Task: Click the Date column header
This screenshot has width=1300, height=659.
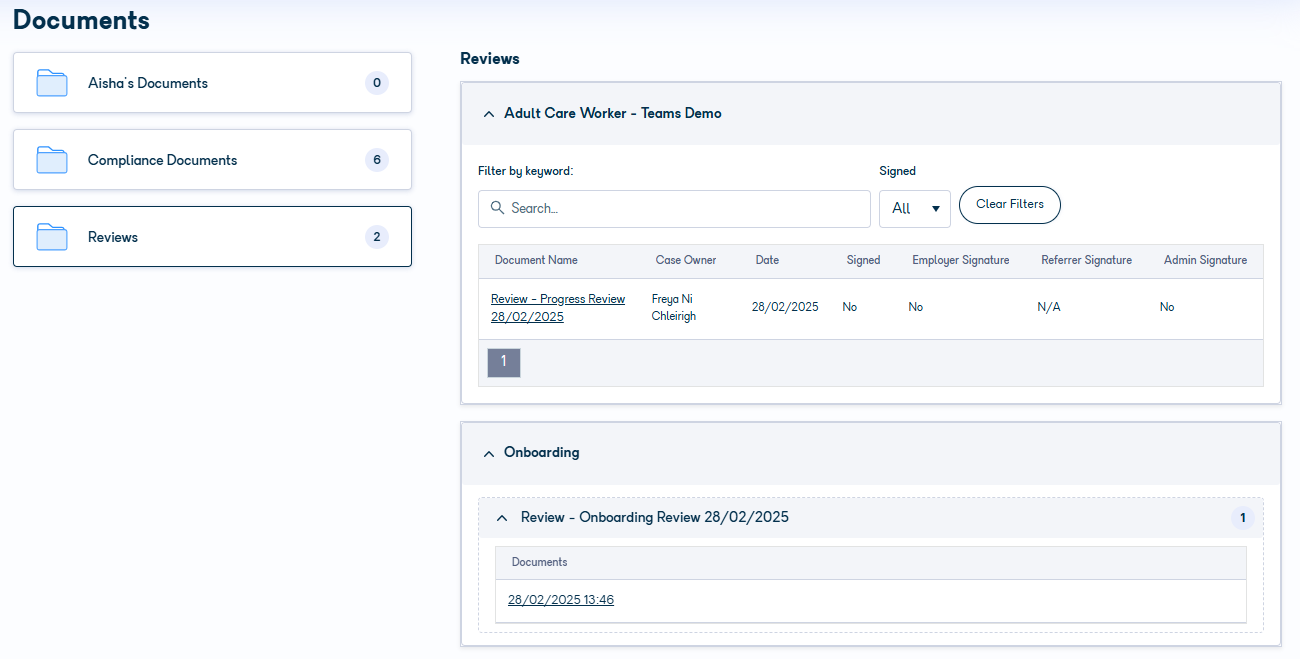Action: 767,260
